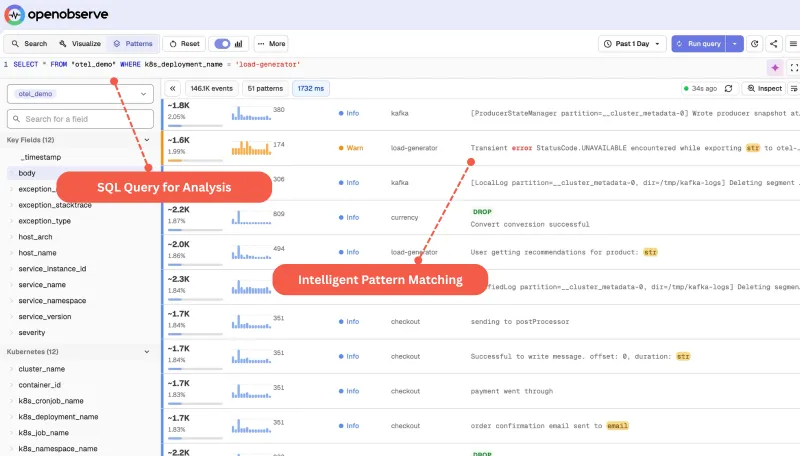Open the More menu

tap(271, 44)
